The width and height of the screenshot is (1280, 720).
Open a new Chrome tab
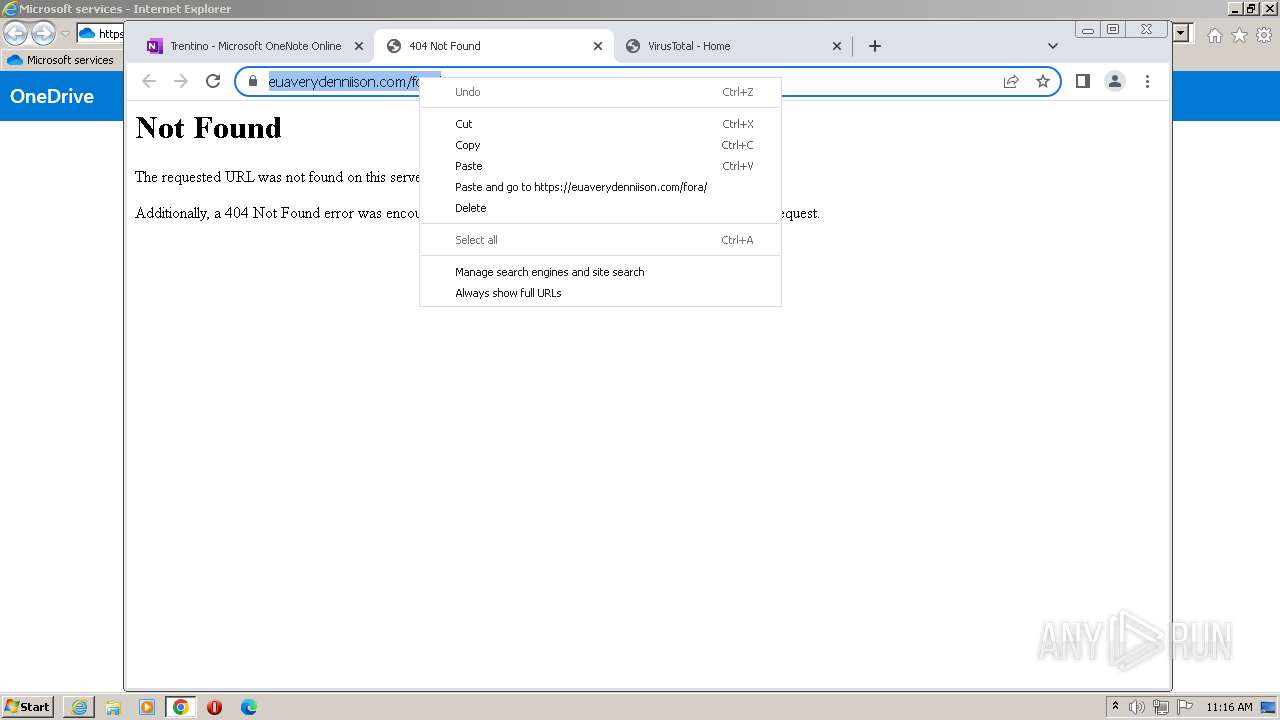click(875, 46)
